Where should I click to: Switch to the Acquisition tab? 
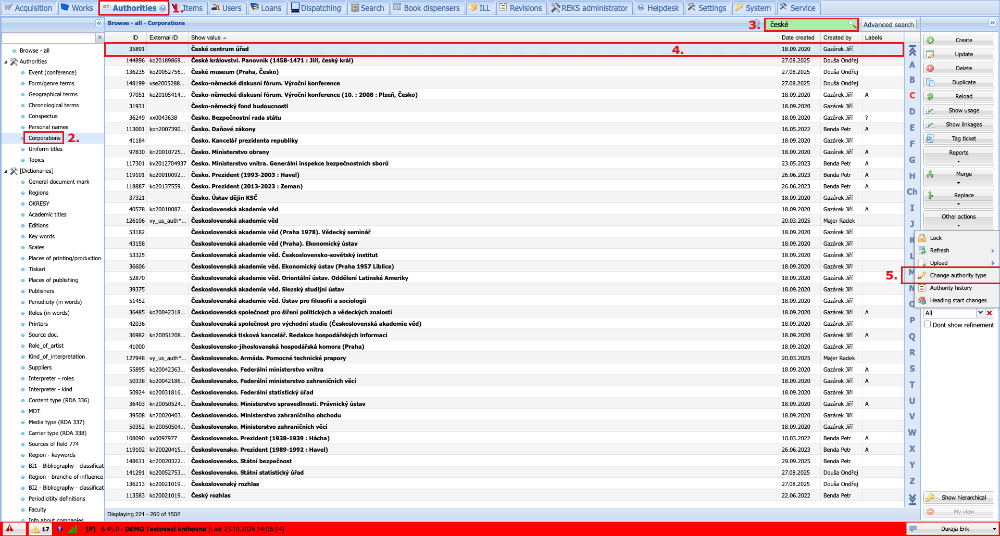pos(29,8)
